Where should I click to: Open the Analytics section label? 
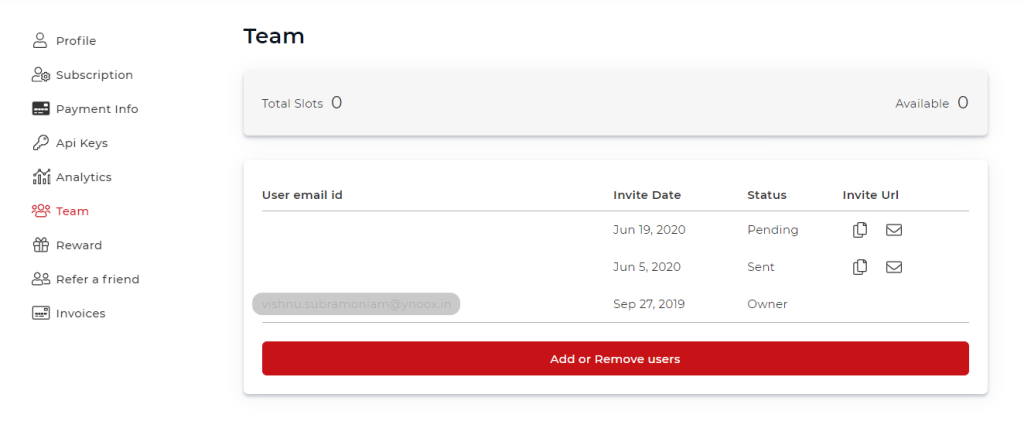pyautogui.click(x=84, y=177)
